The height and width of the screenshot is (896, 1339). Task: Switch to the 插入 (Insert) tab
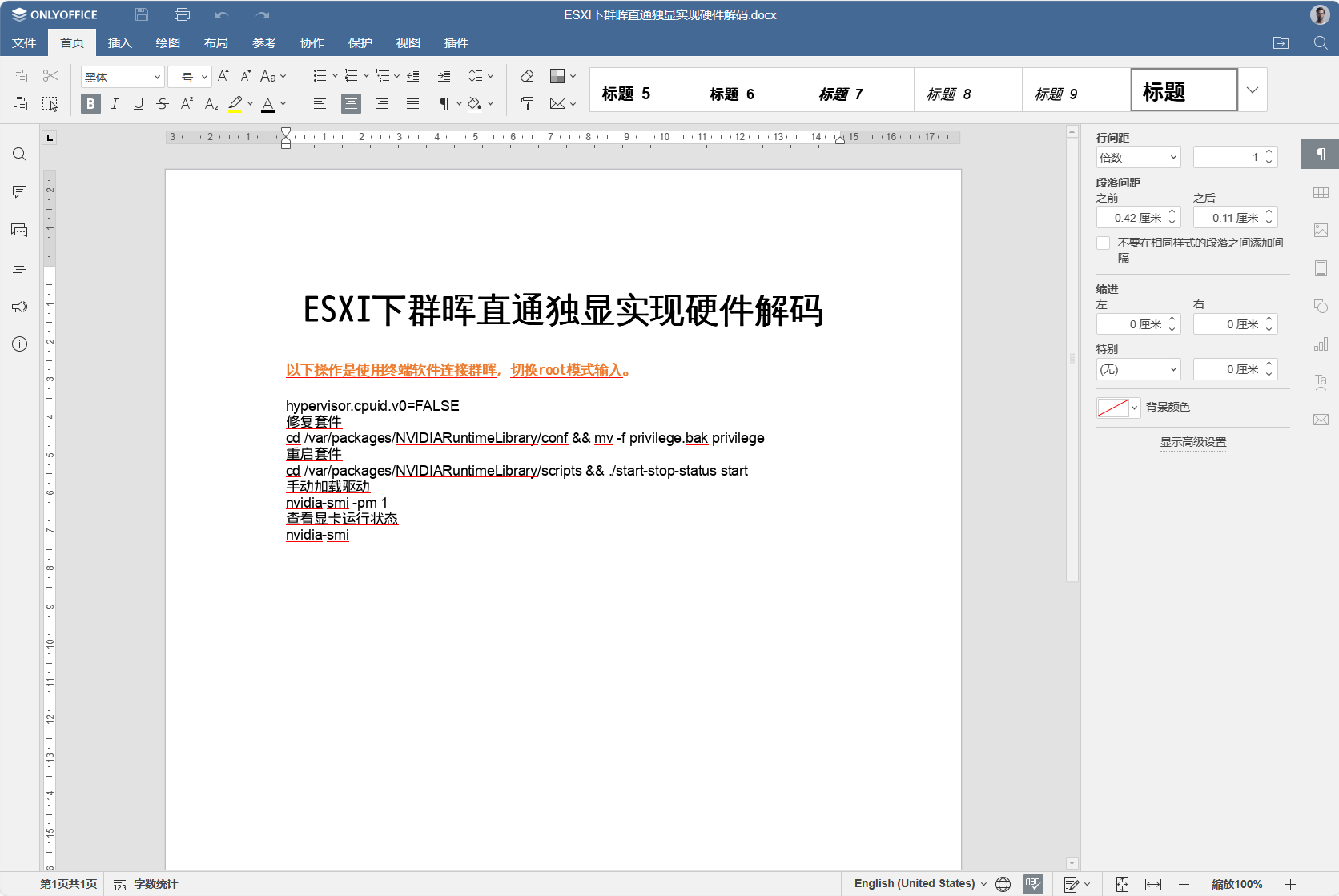tap(119, 43)
